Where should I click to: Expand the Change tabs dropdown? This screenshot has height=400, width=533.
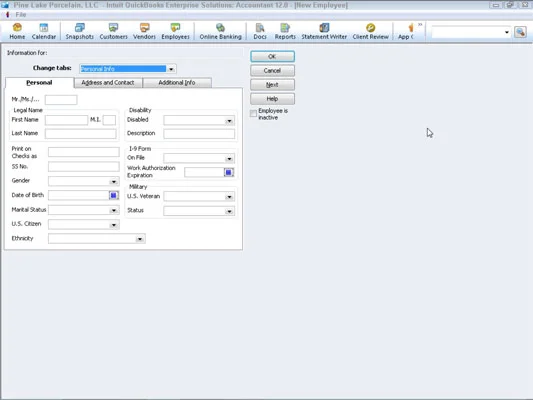pos(171,69)
